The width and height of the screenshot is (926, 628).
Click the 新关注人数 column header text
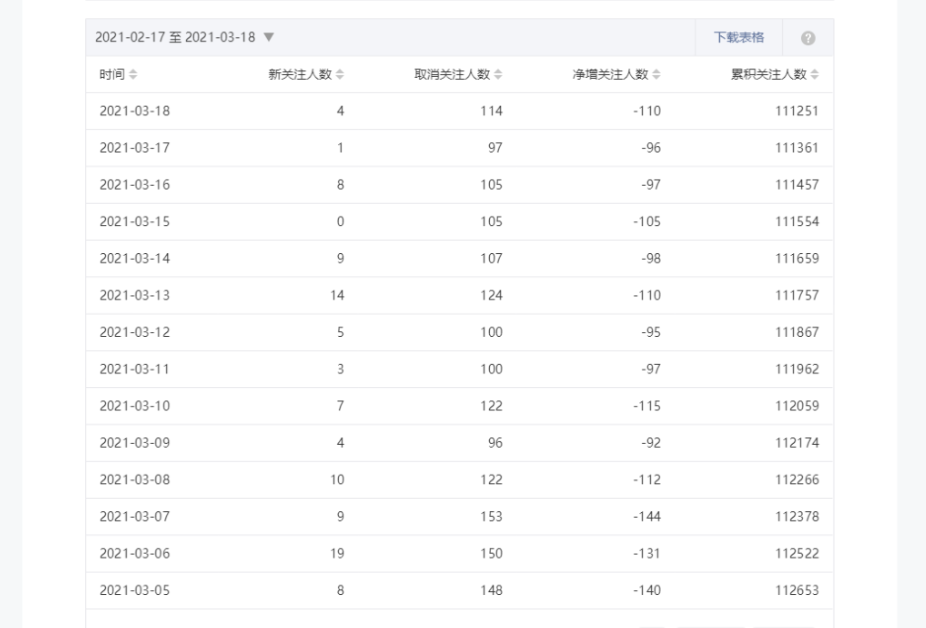[300, 74]
